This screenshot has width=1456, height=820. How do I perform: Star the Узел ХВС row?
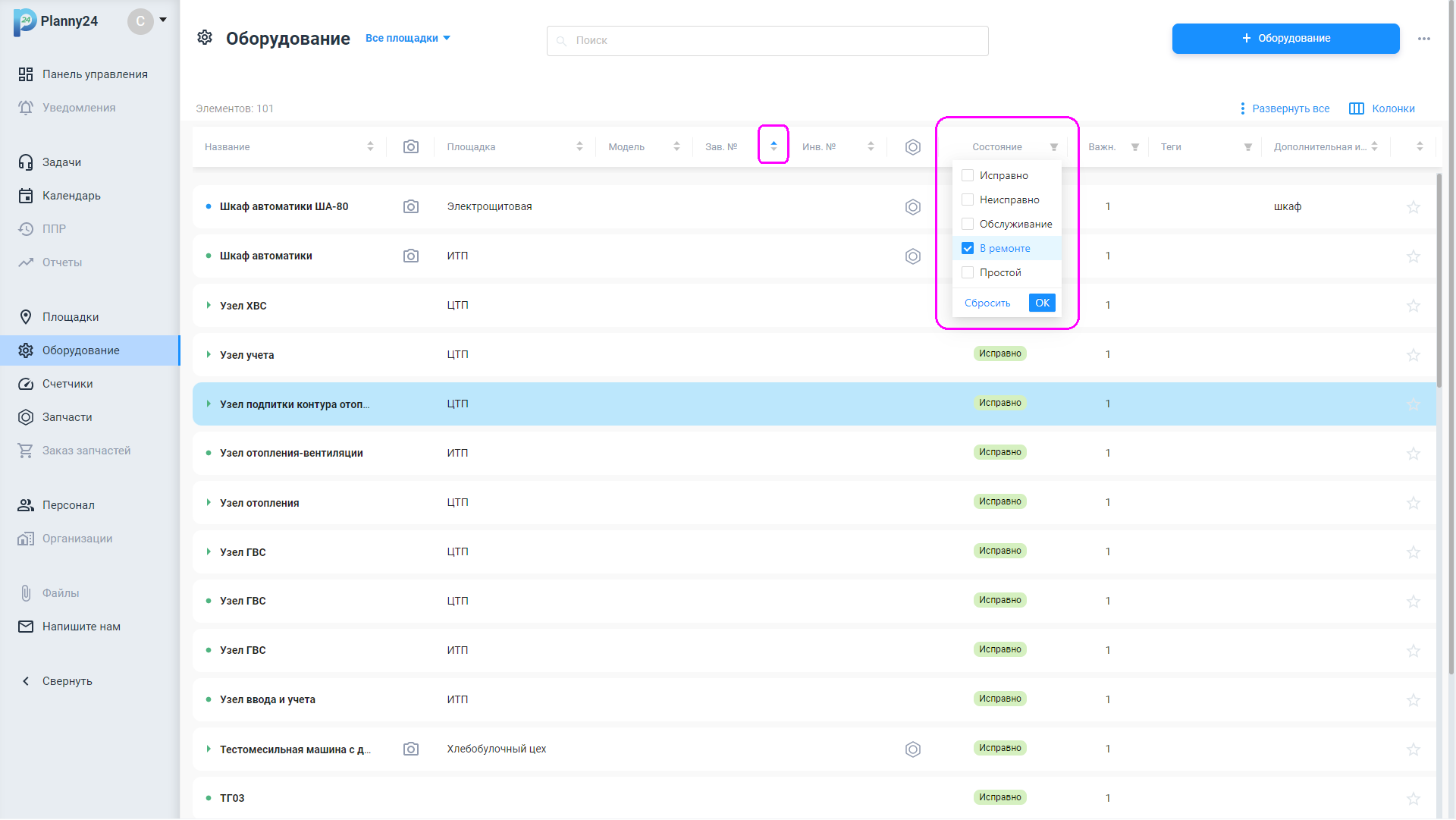[1414, 305]
